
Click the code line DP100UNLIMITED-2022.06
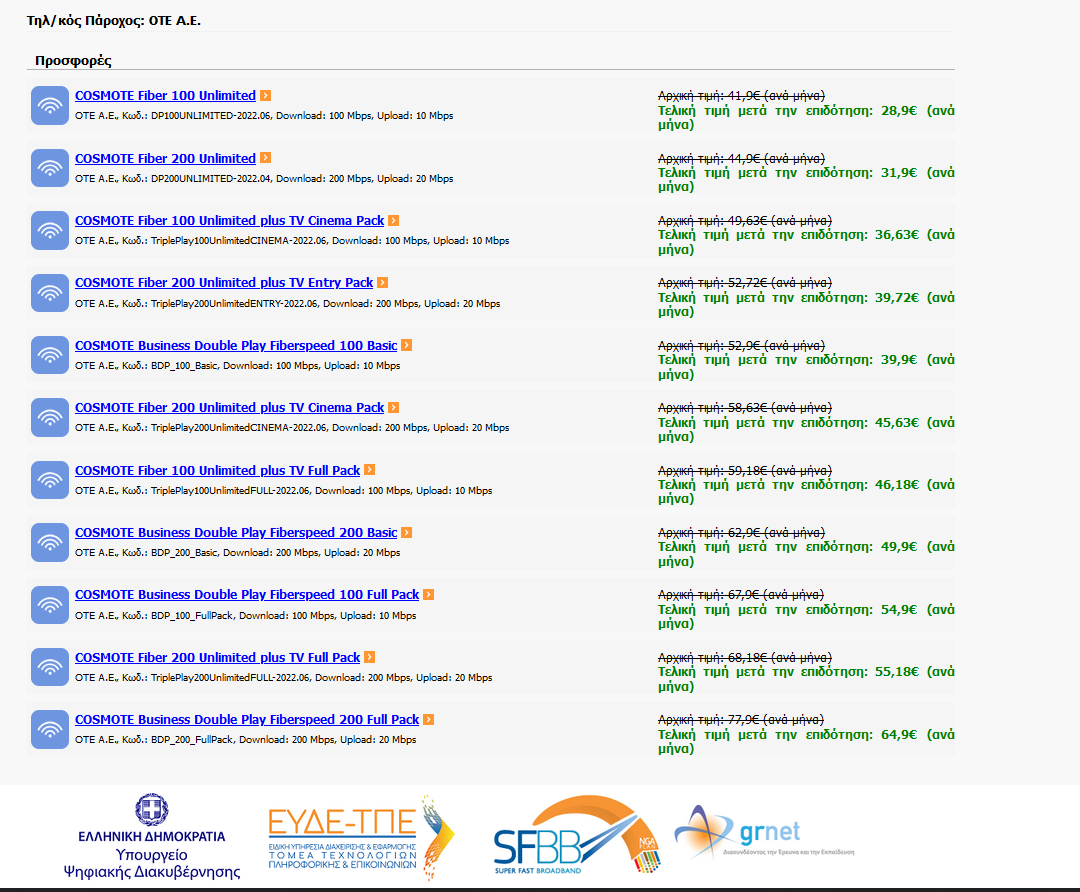coord(264,116)
